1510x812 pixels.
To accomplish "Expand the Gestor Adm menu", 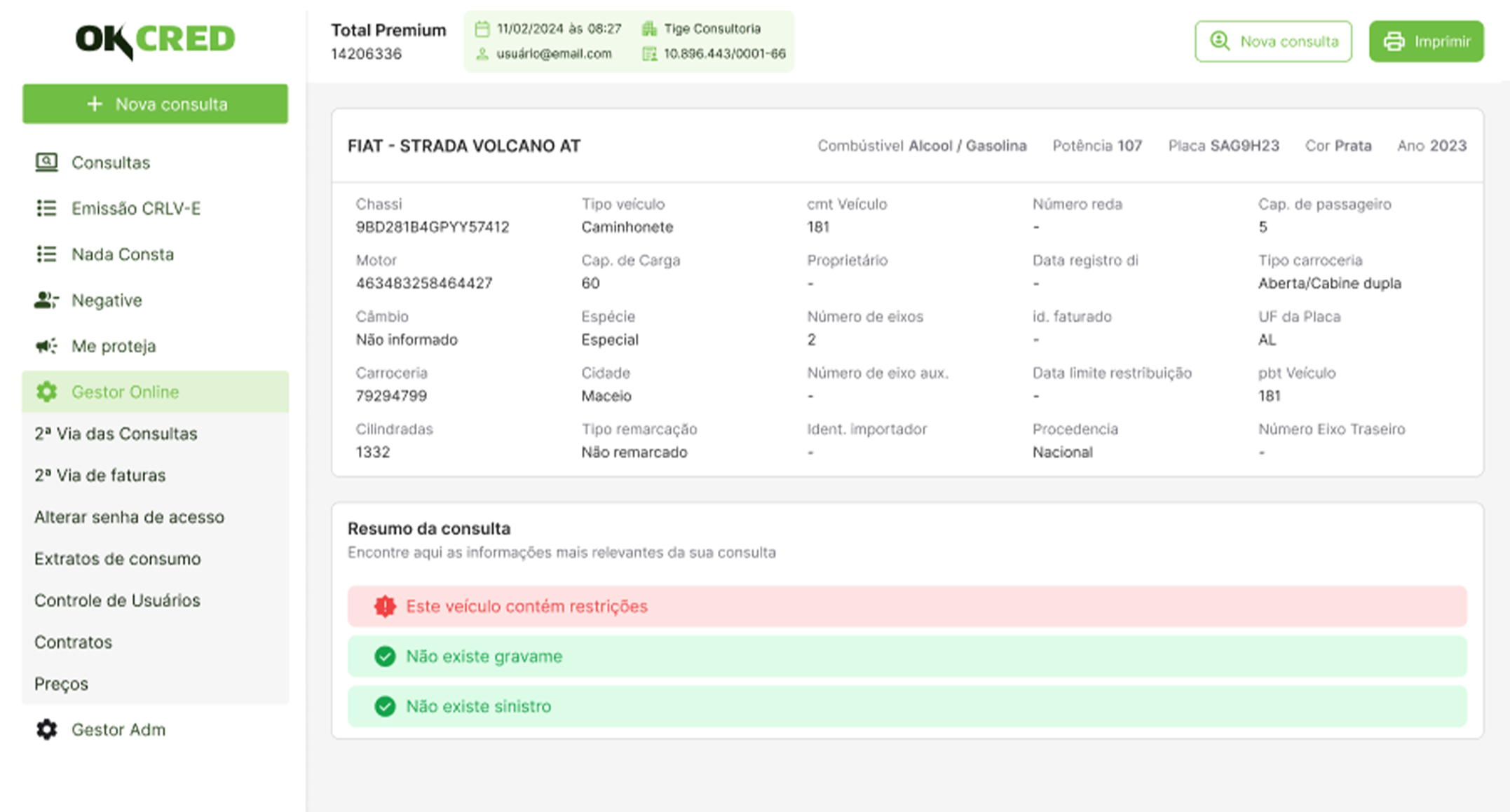I will click(118, 729).
